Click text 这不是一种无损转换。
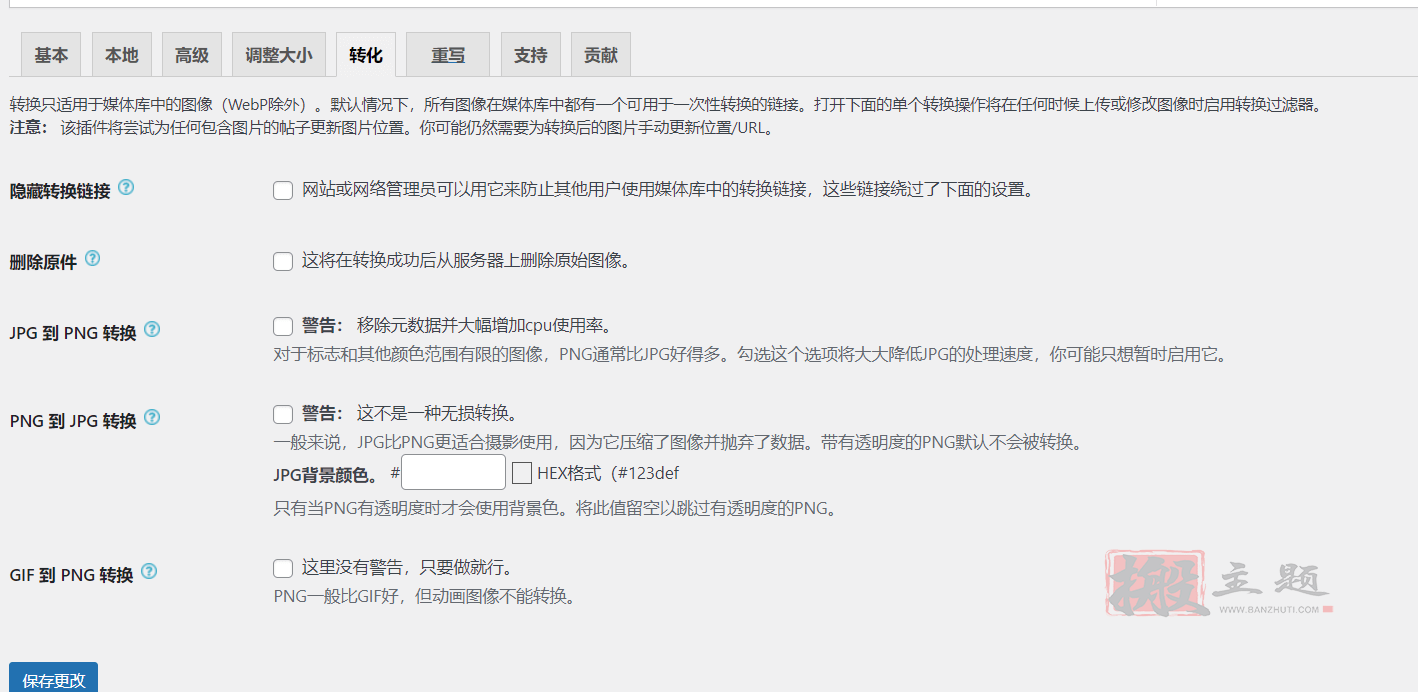 [437, 414]
